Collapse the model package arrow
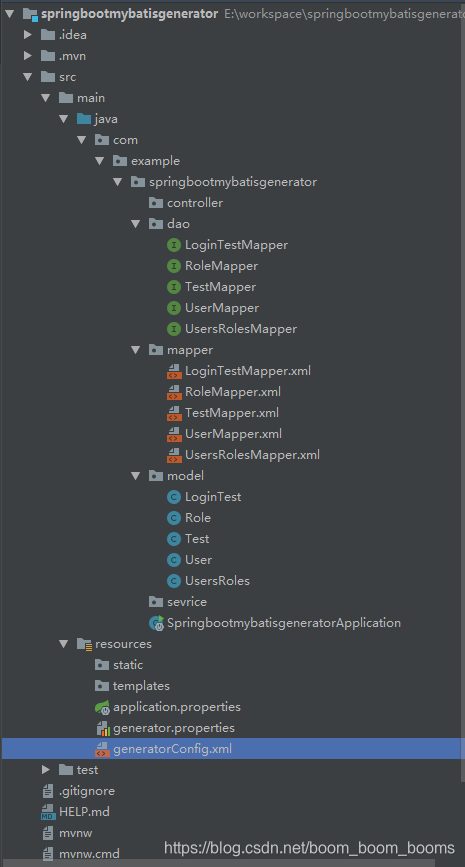 [136, 476]
